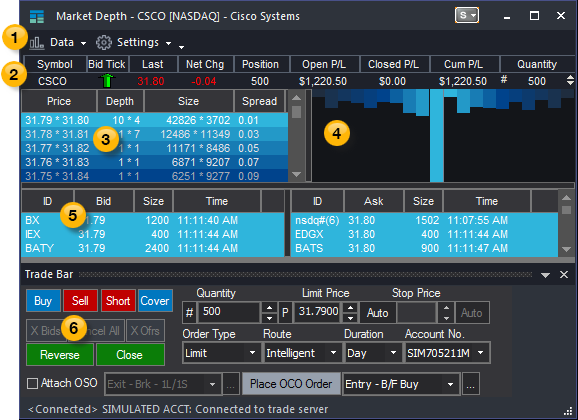This screenshot has width=578, height=420.
Task: Open the Account No. dropdown
Action: [x=447, y=353]
